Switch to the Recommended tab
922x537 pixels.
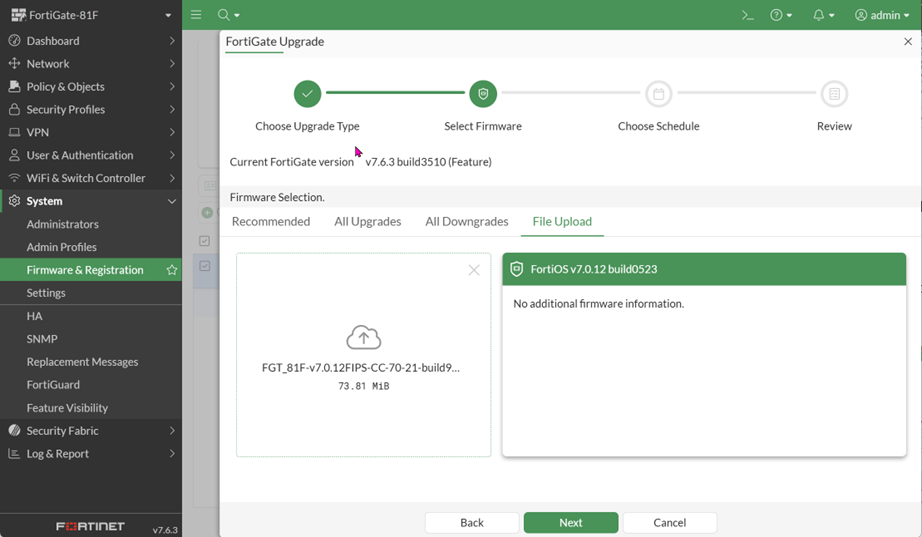pyautogui.click(x=271, y=221)
